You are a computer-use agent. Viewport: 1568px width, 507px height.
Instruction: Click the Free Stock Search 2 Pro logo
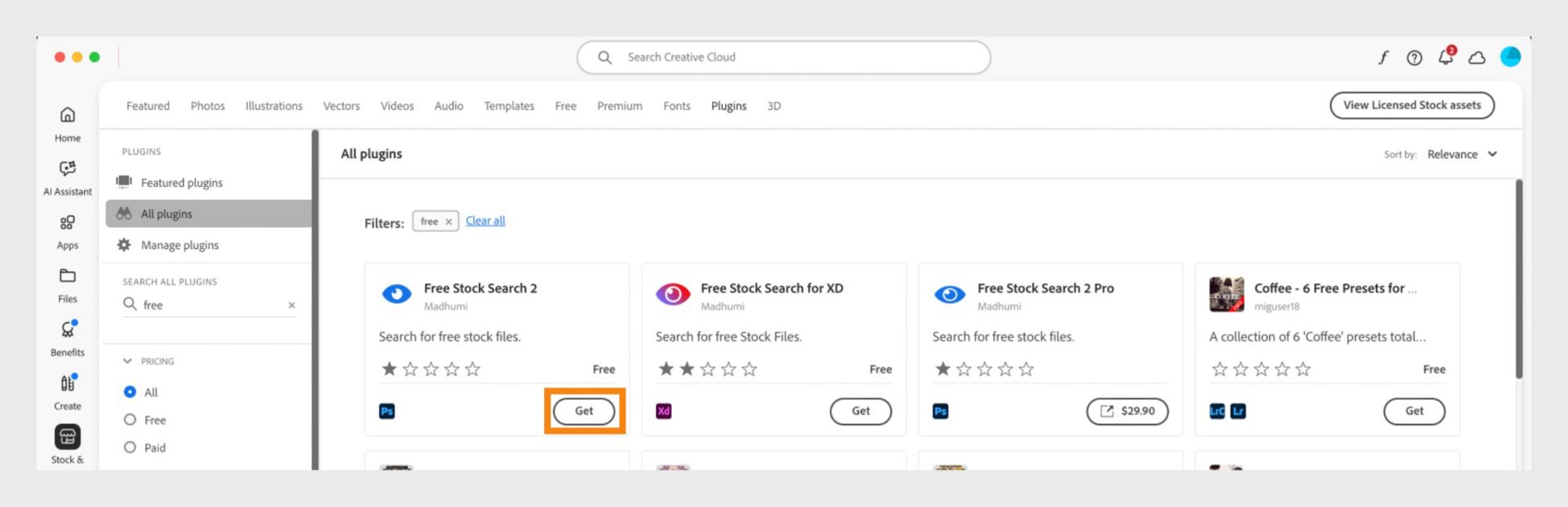click(x=950, y=294)
